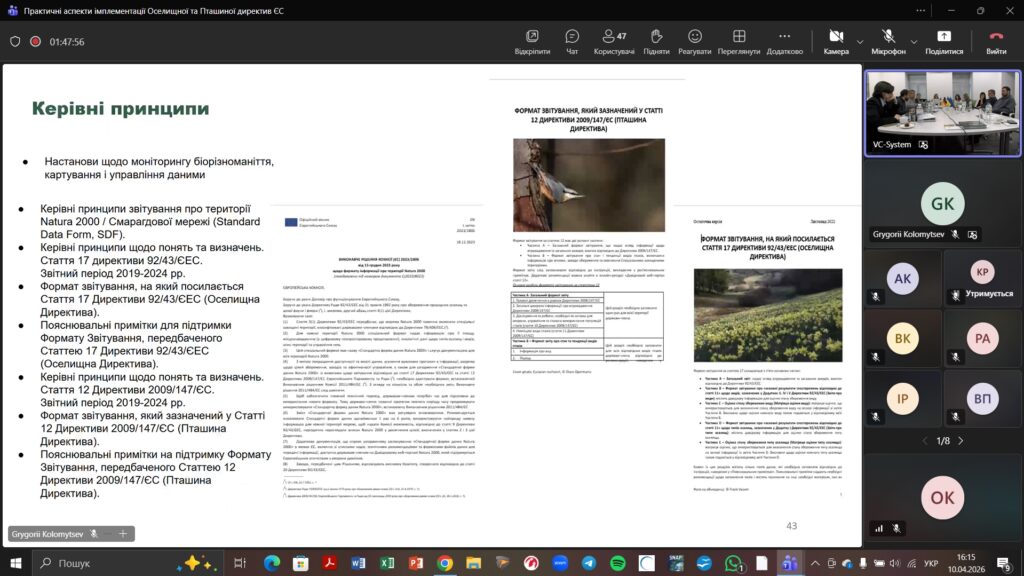This screenshot has height=576, width=1024.
Task: Raise hand with Підняти button
Action: coord(656,41)
